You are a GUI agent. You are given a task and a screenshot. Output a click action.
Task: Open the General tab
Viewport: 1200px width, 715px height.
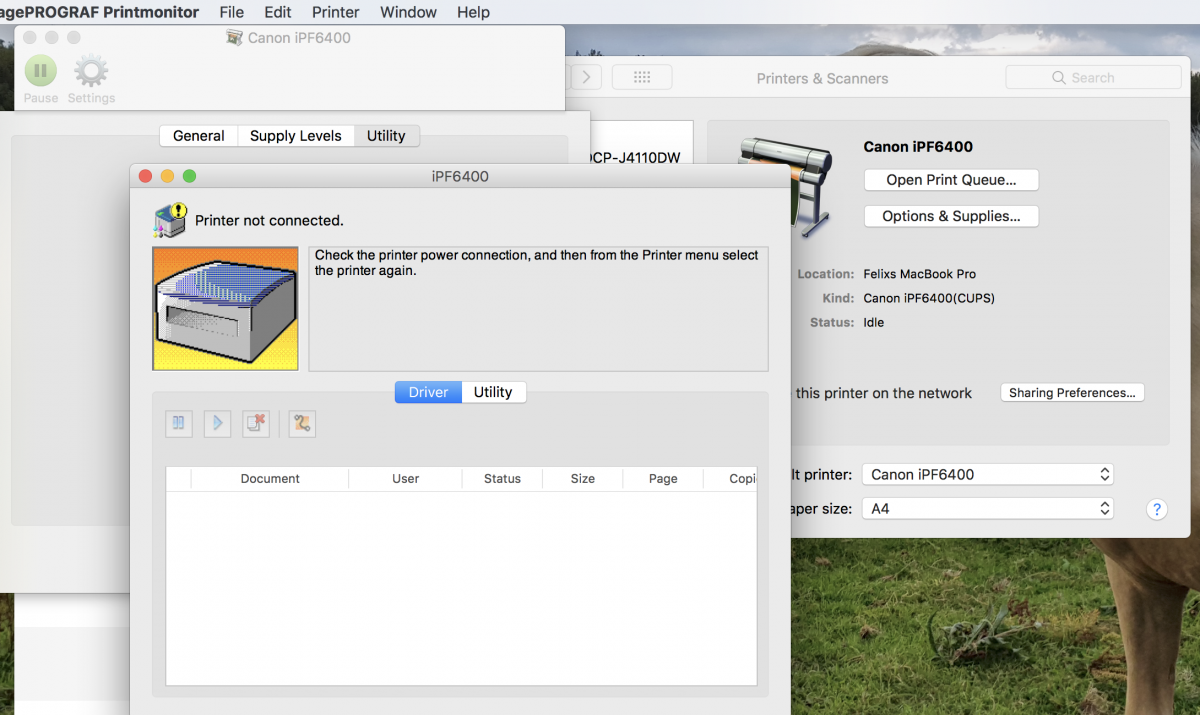198,136
